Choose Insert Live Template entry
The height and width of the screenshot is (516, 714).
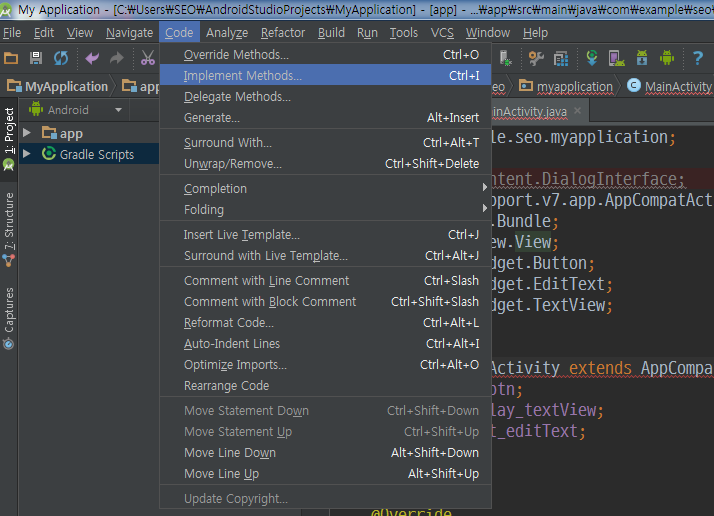point(325,234)
